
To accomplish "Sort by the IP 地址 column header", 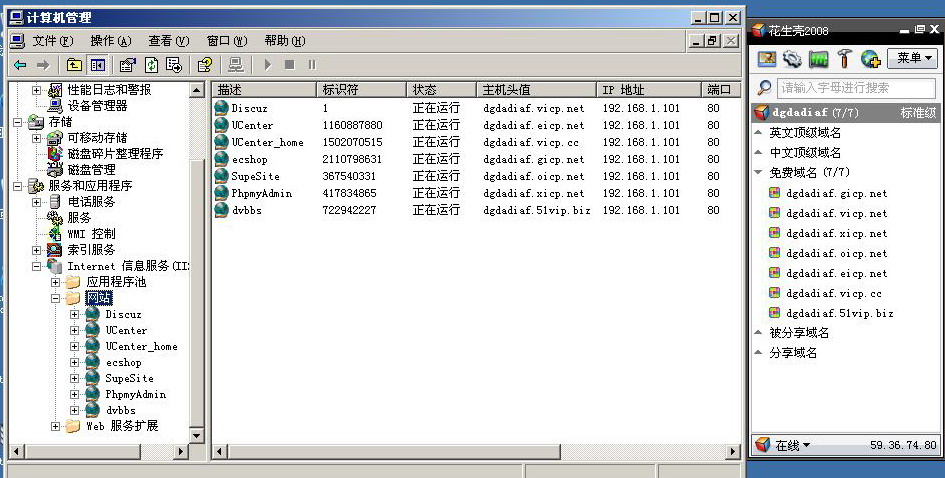I will click(x=649, y=90).
